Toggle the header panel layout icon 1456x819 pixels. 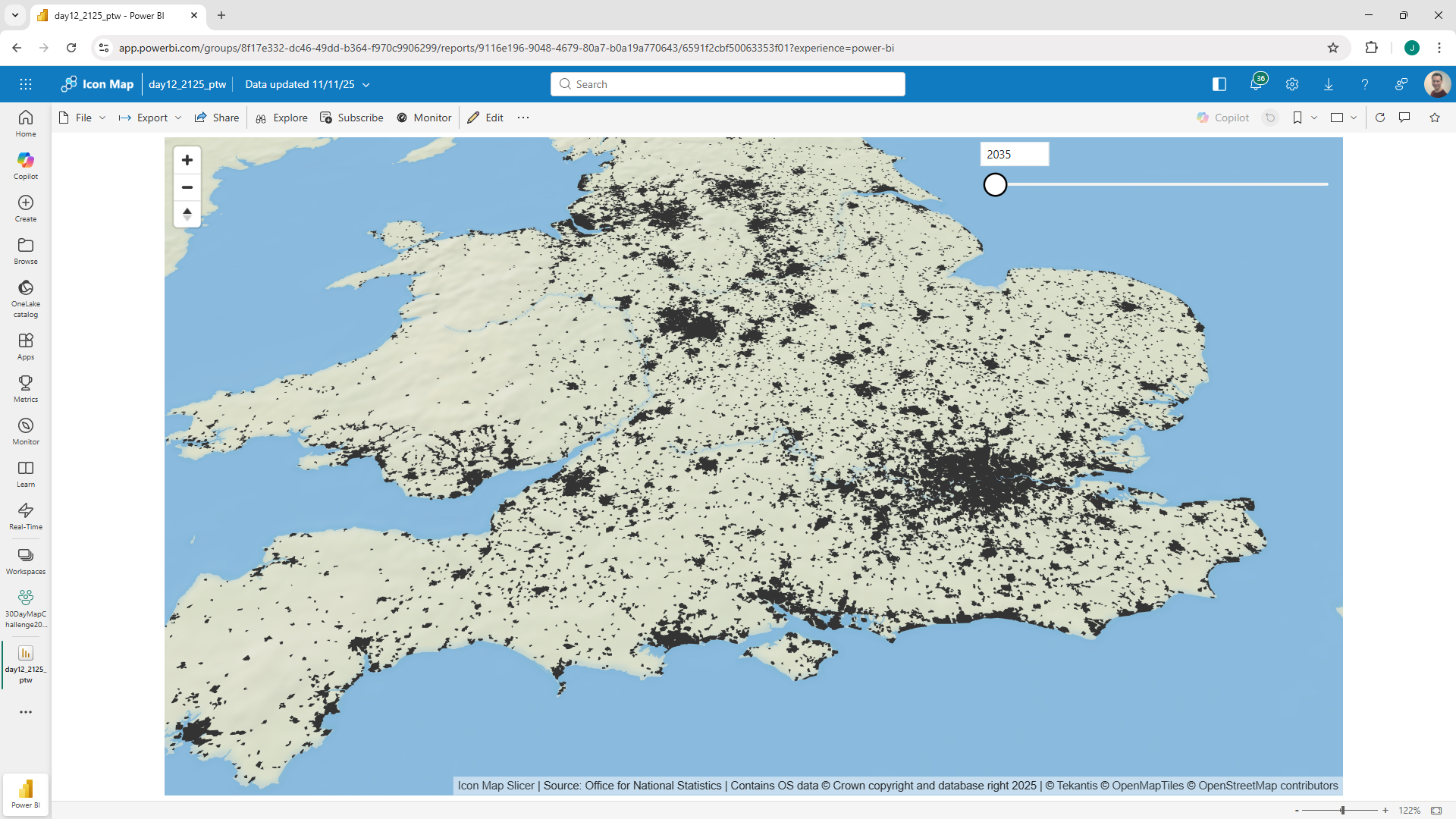[x=1219, y=84]
